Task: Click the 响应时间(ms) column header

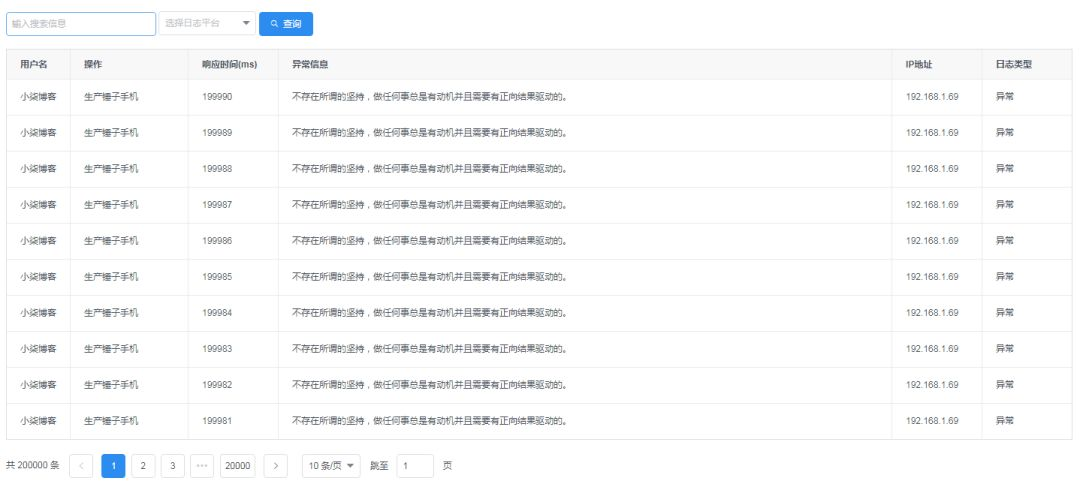Action: [x=229, y=64]
